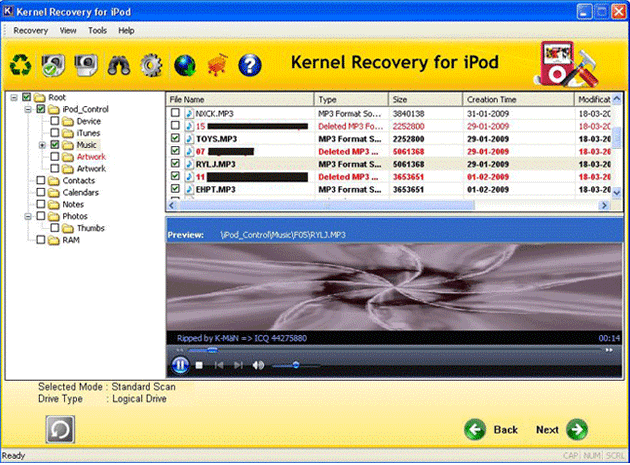Open the Tools menu
Screen dimensions: 630x465
click(x=97, y=31)
